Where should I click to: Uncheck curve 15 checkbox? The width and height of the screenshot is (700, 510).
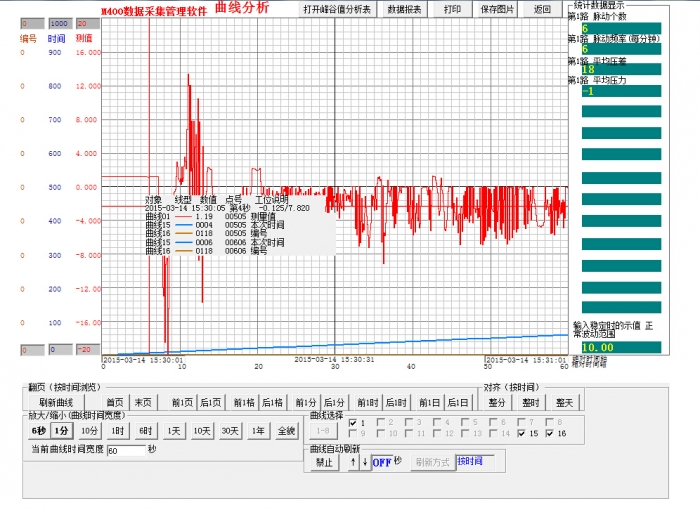pyautogui.click(x=522, y=433)
